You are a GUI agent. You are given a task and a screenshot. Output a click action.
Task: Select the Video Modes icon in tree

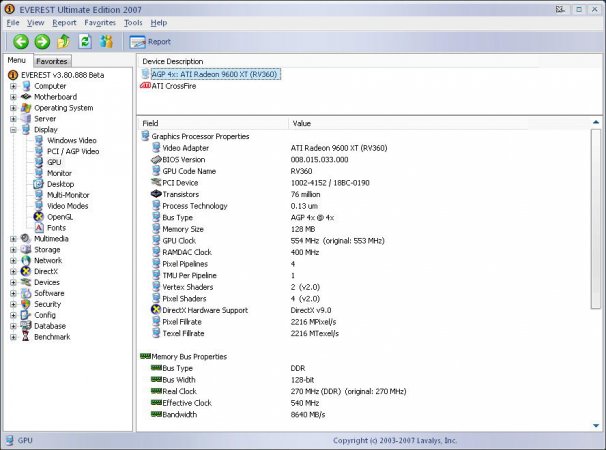39,206
